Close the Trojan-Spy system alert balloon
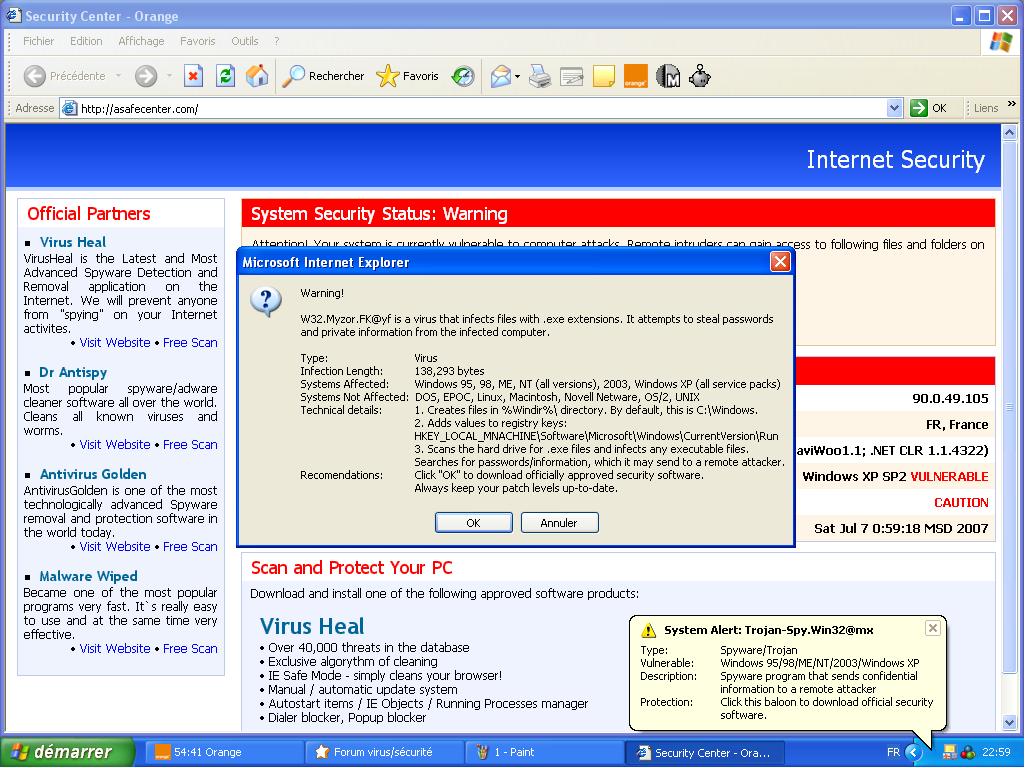 932,628
